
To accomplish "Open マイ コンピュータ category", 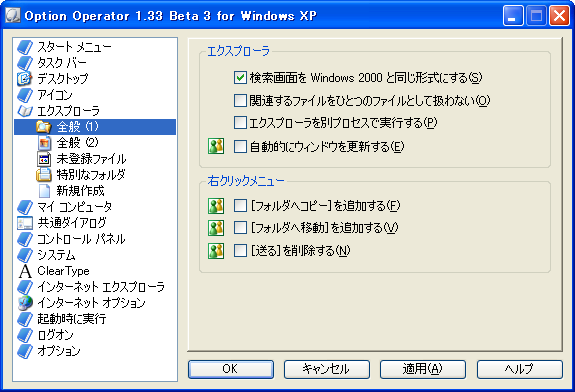I will coord(75,207).
